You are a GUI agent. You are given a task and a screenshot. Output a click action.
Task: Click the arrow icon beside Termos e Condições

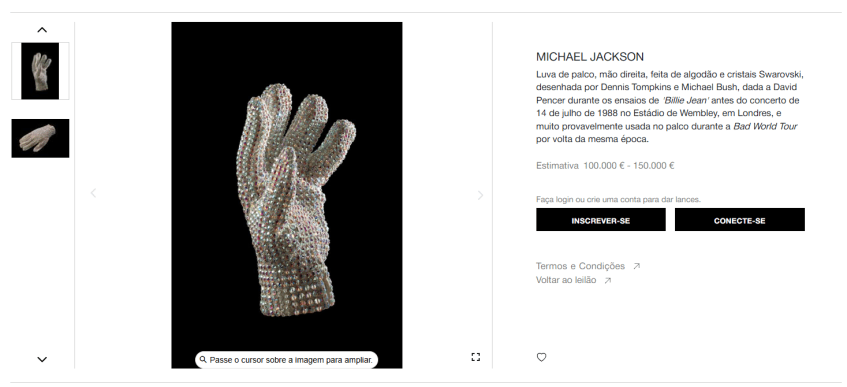pyautogui.click(x=636, y=266)
